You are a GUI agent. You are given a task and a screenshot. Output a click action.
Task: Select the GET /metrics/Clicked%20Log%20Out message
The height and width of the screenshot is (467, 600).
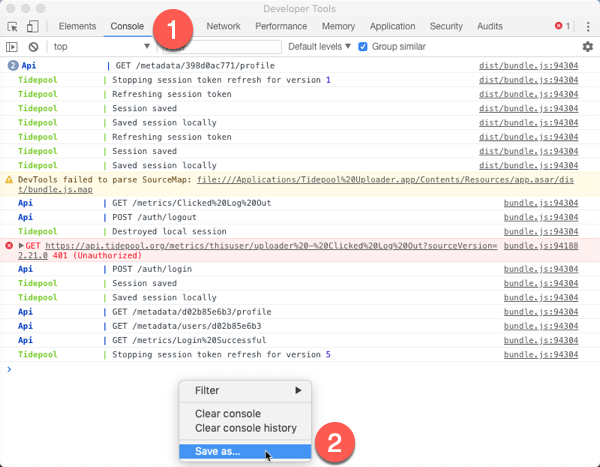(x=191, y=203)
